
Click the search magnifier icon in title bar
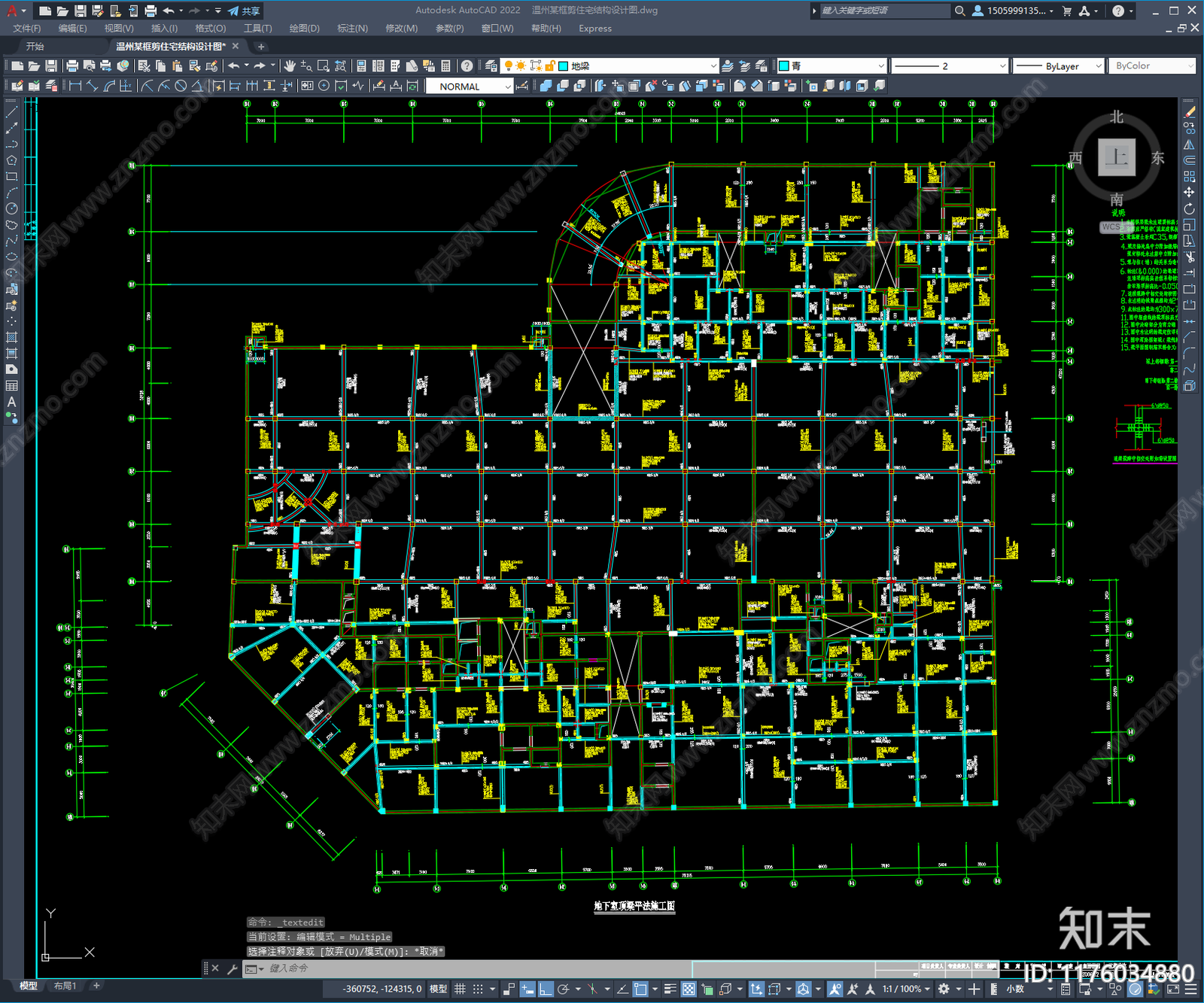coord(960,11)
